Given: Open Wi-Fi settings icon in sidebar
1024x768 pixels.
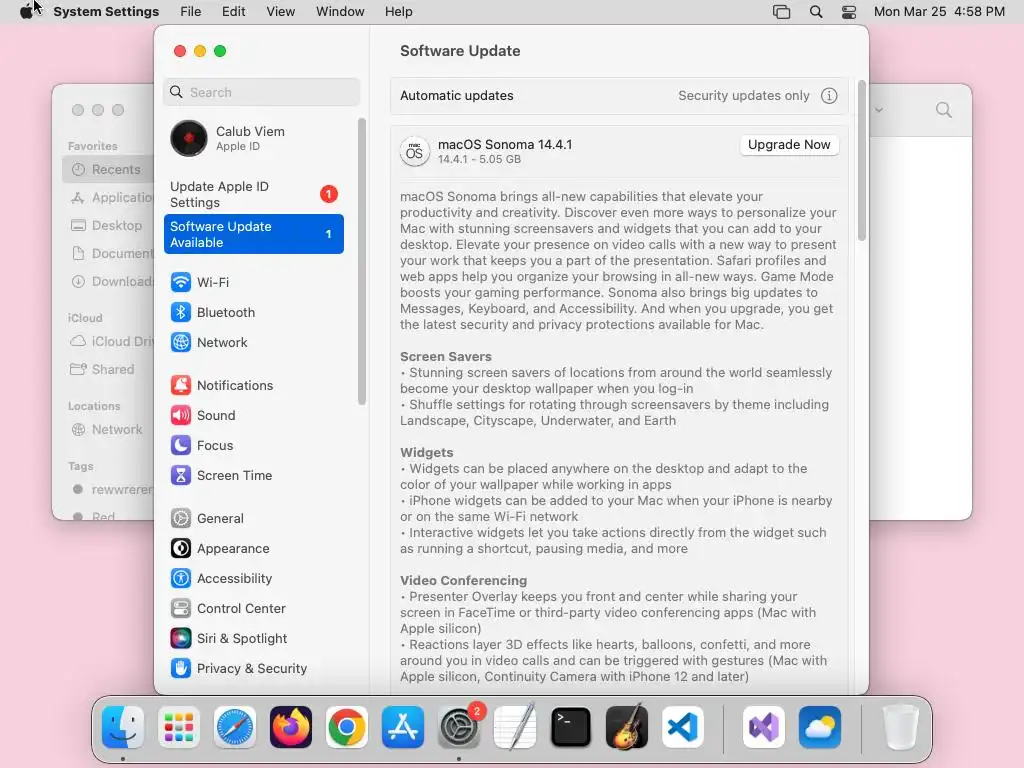Looking at the screenshot, I should click(181, 282).
